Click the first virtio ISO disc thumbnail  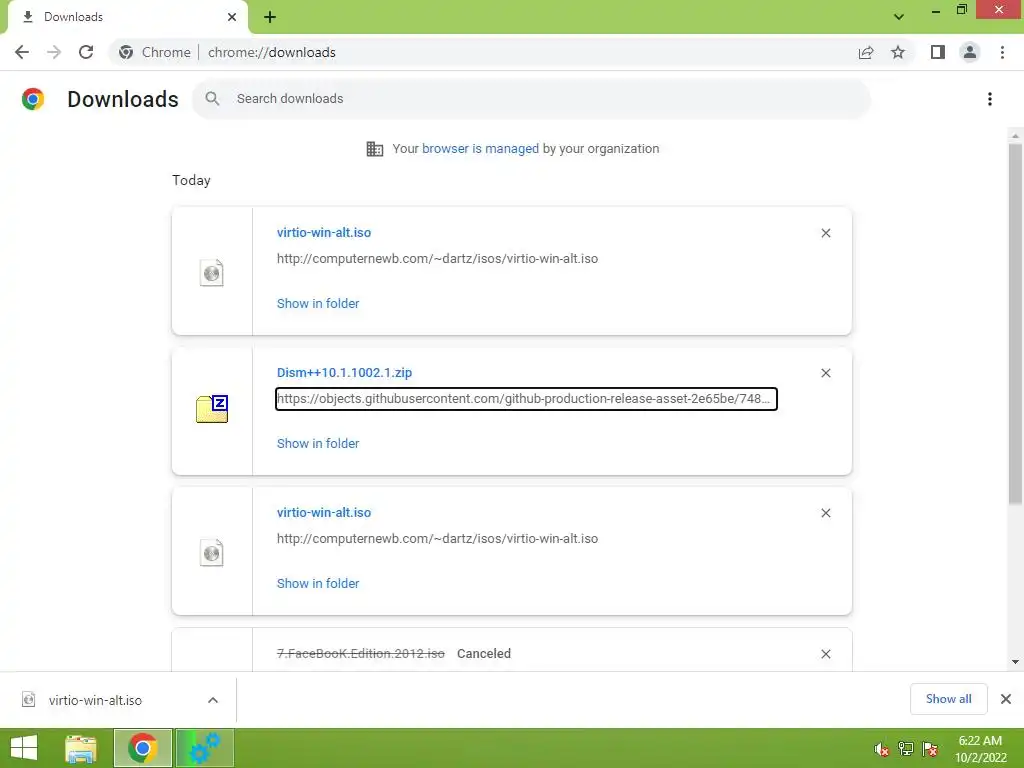(x=212, y=272)
